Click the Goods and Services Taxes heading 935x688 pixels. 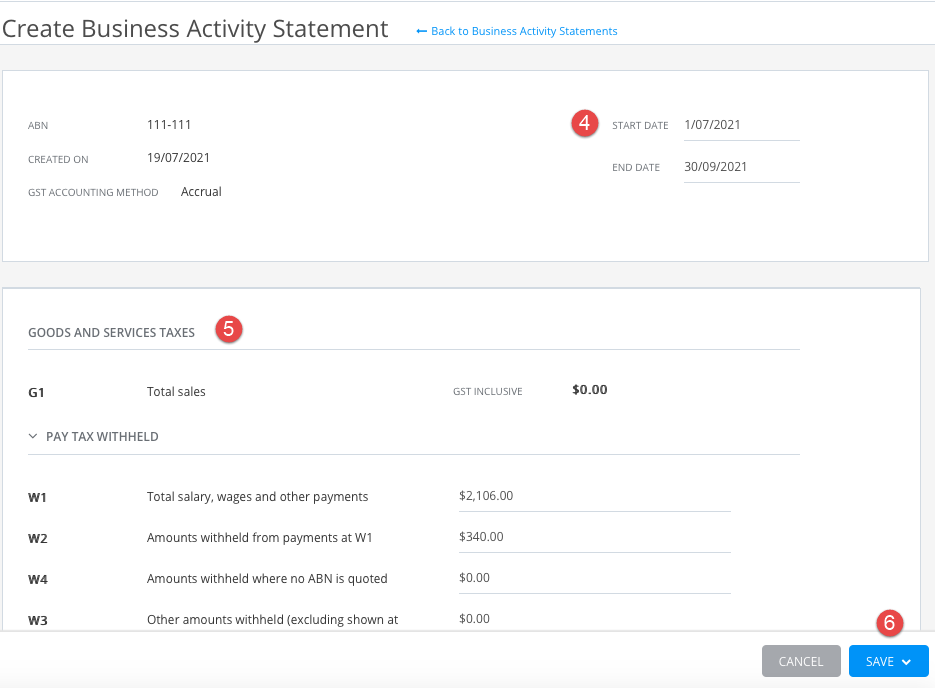(x=111, y=333)
